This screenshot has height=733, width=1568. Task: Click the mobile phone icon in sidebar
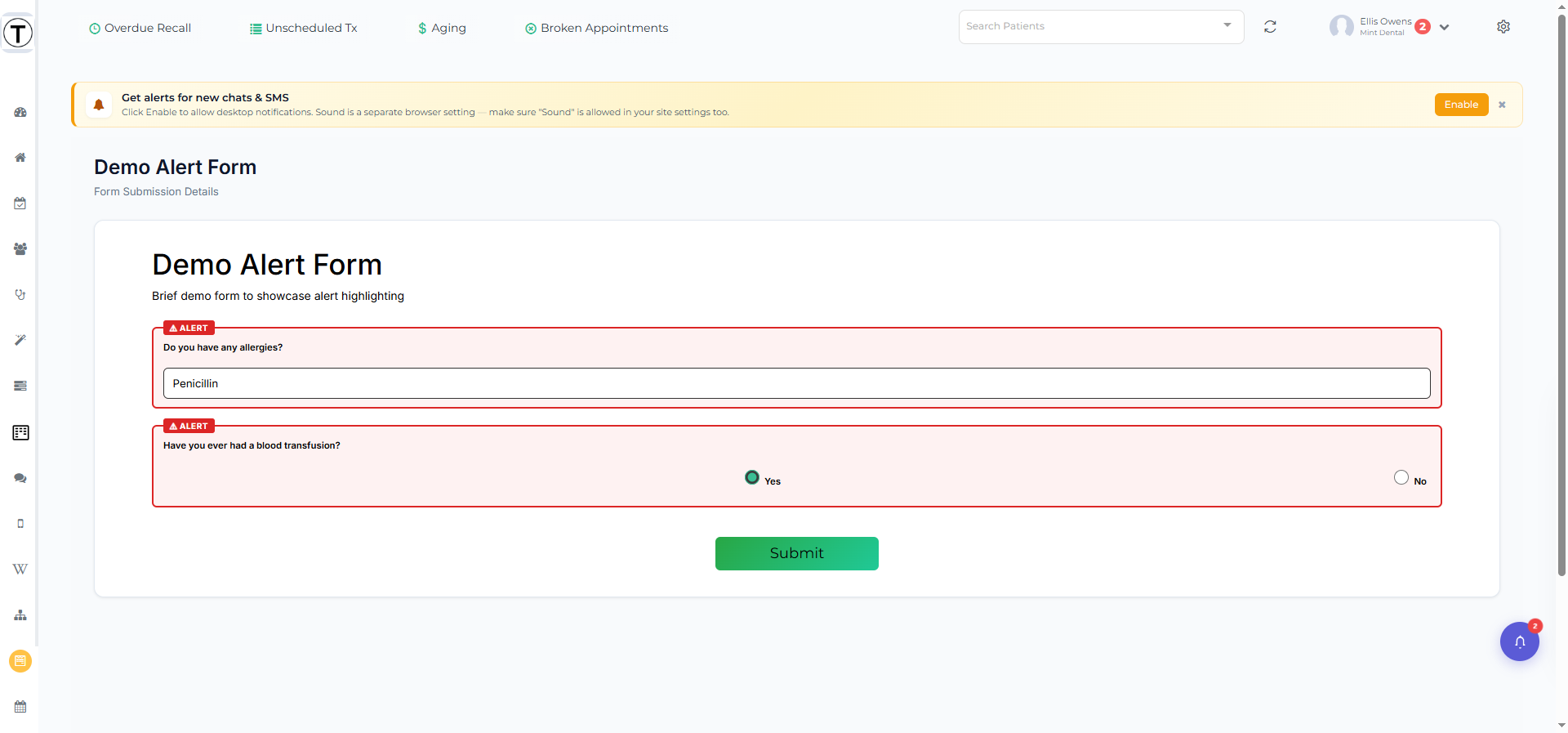point(20,523)
